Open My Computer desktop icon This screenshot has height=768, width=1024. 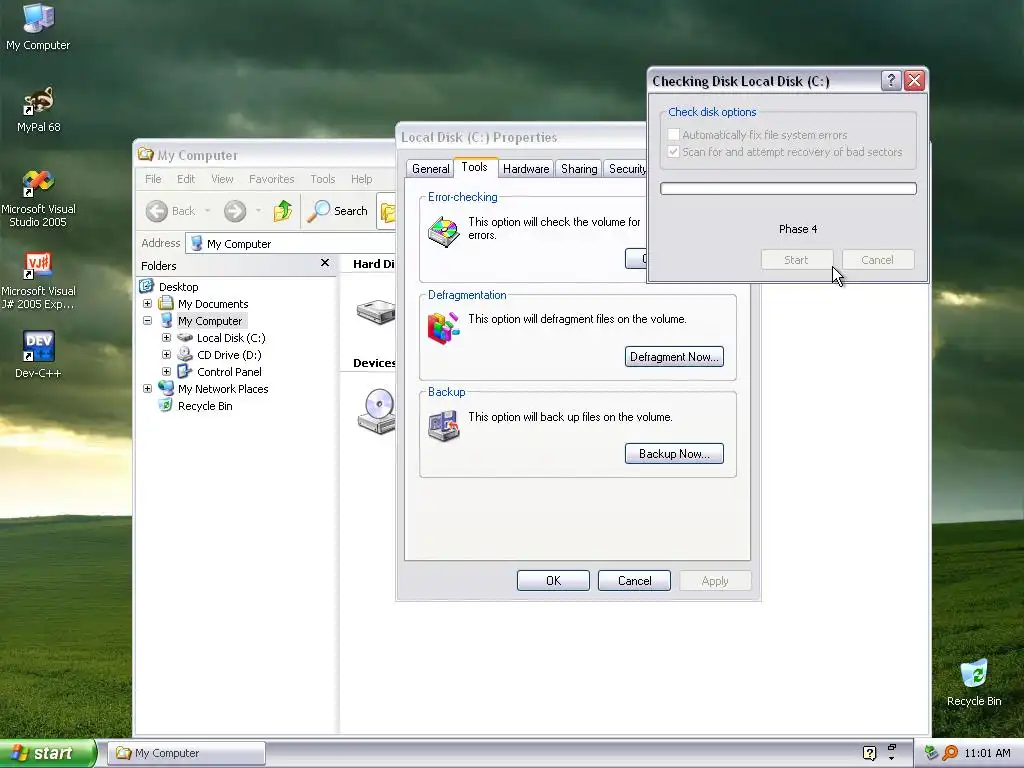click(38, 27)
